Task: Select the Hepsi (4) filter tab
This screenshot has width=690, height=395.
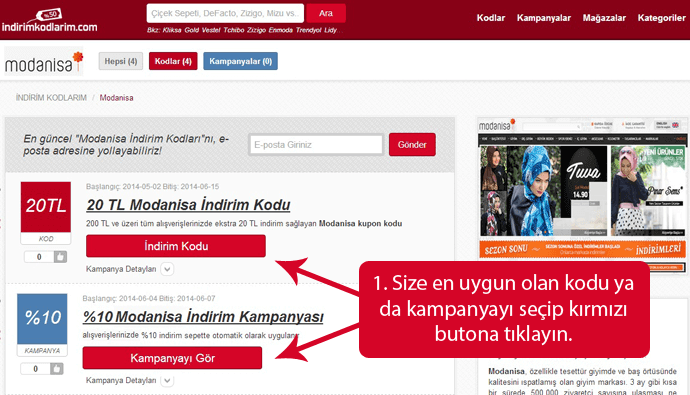Action: [121, 61]
